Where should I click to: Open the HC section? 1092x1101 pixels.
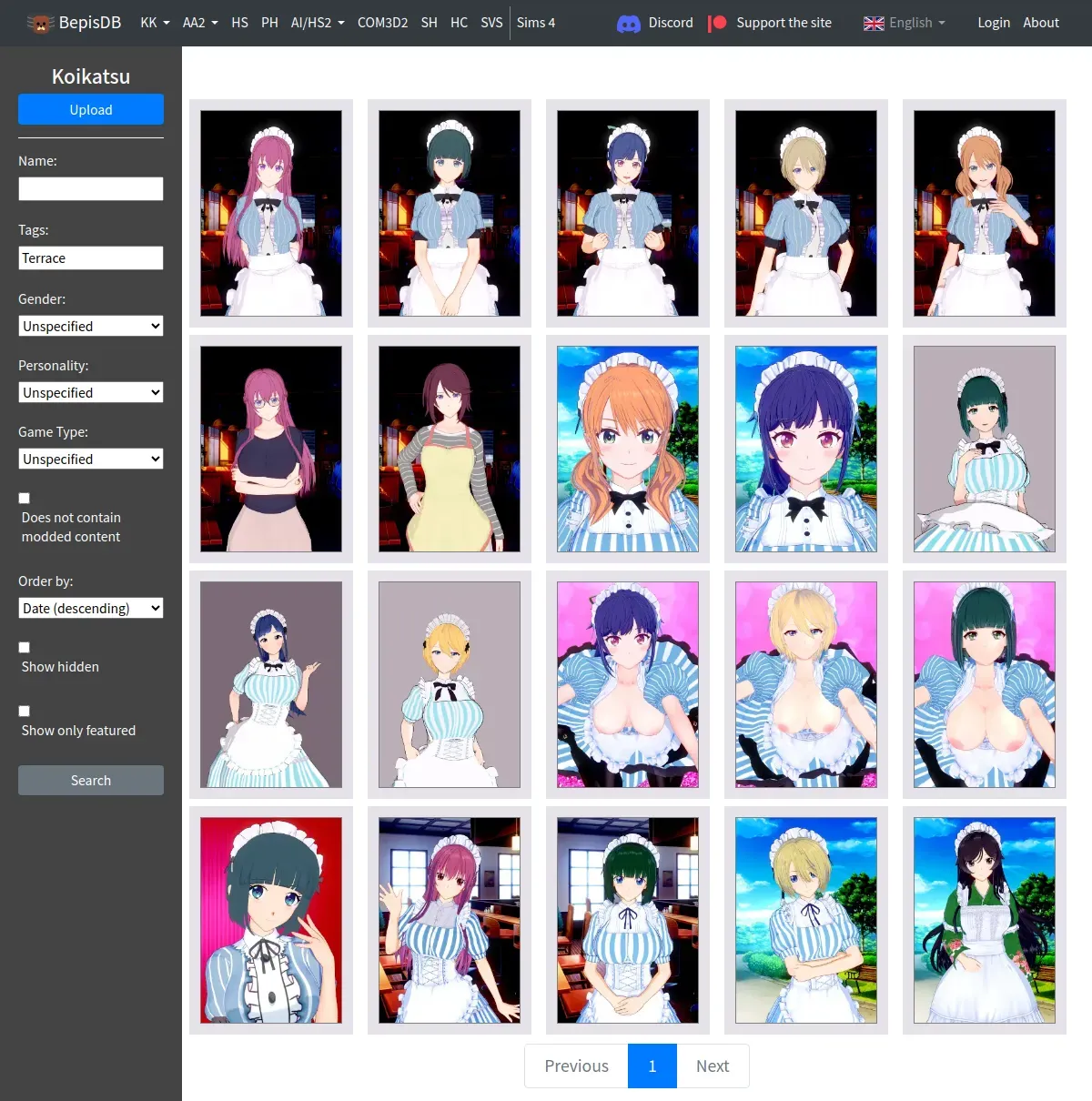pyautogui.click(x=460, y=23)
